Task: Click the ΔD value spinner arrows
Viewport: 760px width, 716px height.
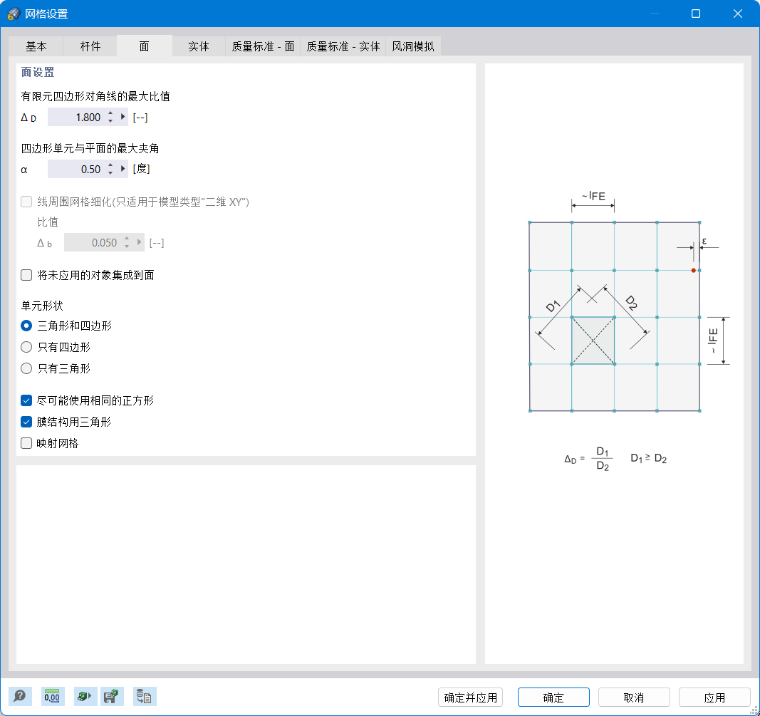Action: 111,117
